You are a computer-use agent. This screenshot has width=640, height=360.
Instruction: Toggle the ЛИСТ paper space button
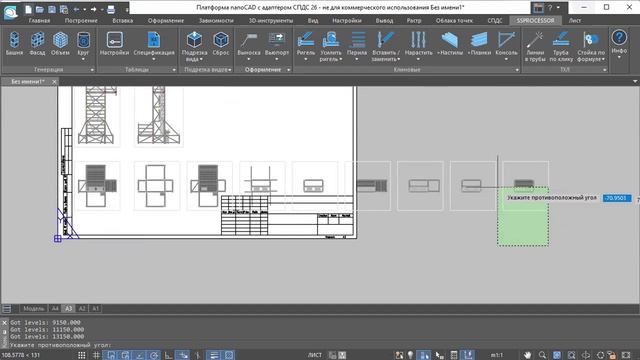315,355
